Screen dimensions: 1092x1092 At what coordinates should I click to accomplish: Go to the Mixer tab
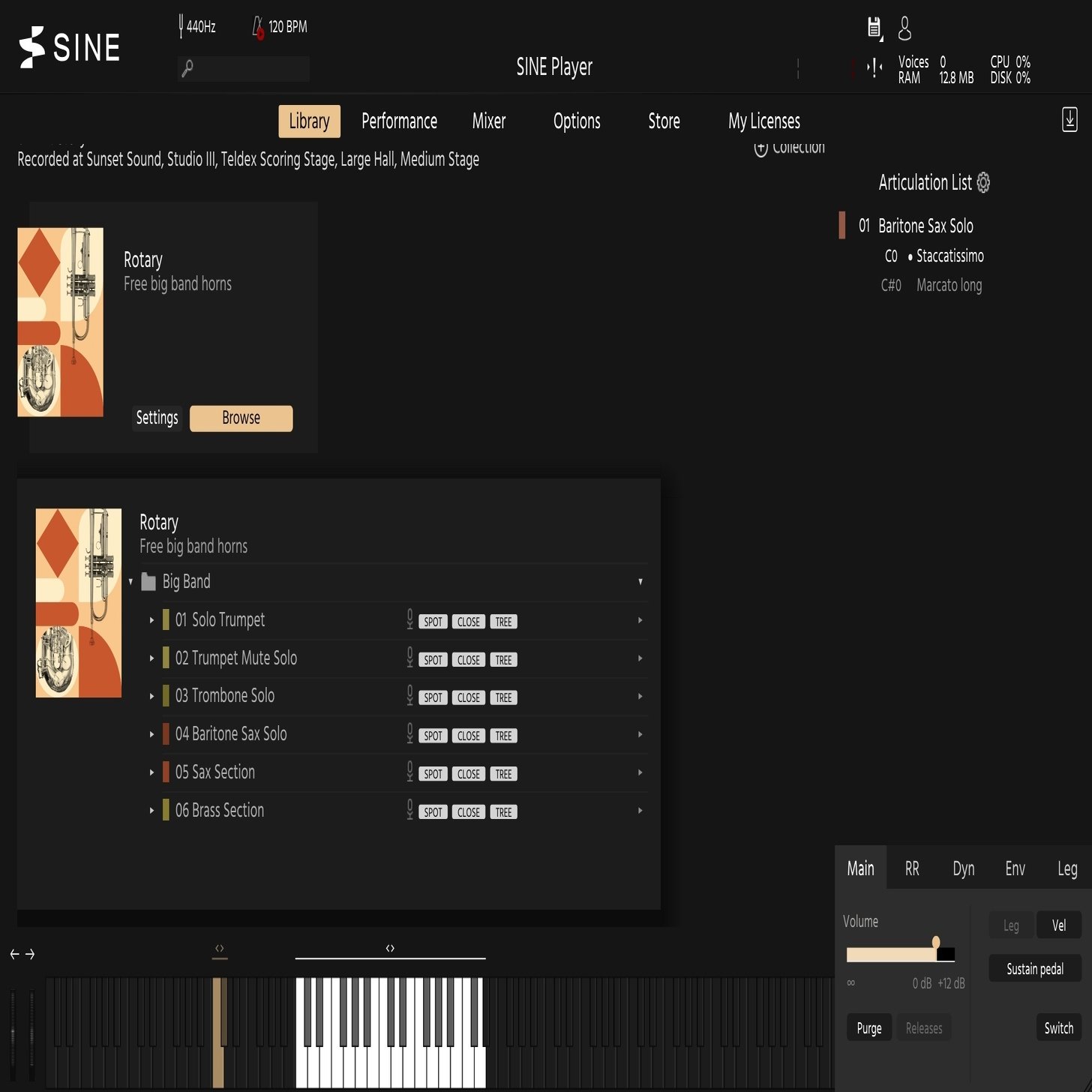pos(489,121)
